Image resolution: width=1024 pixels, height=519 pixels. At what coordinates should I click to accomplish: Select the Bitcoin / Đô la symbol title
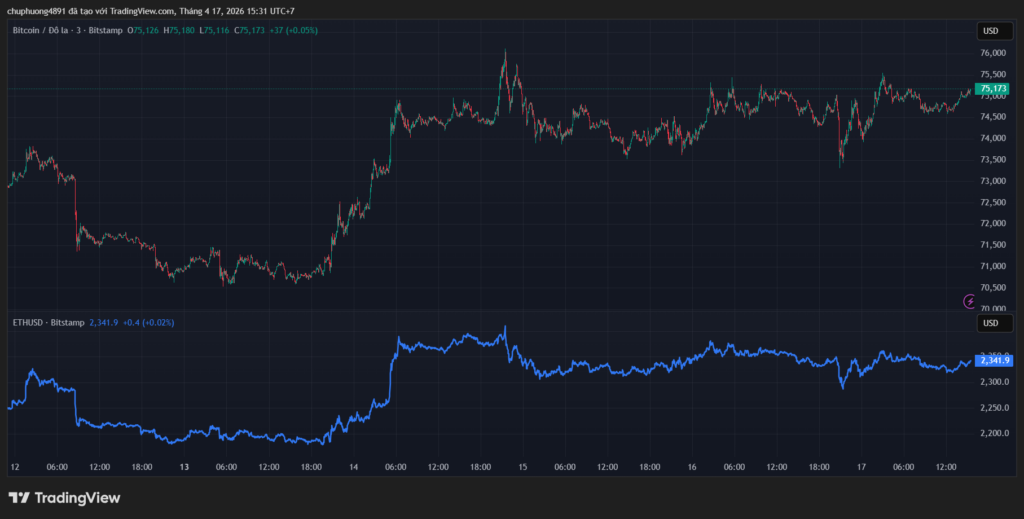[x=53, y=31]
